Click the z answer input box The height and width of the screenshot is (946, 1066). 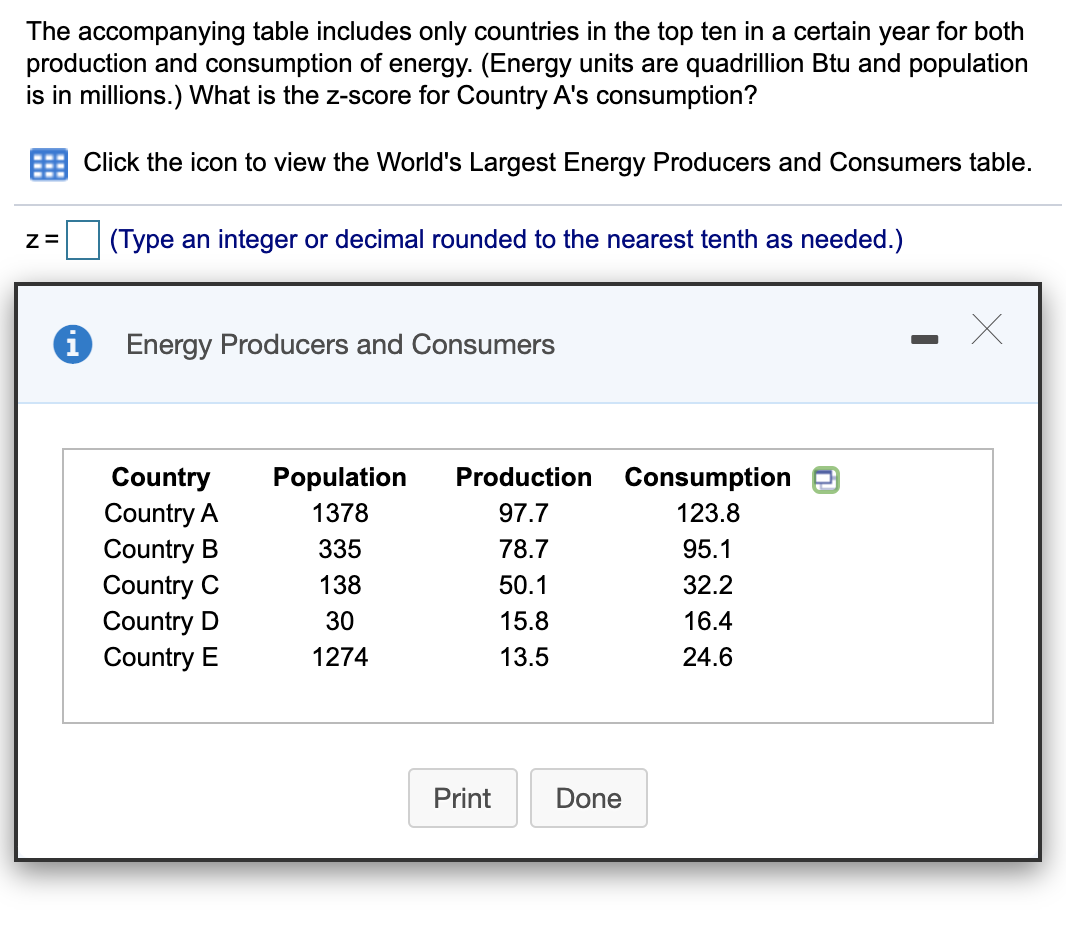[x=83, y=239]
